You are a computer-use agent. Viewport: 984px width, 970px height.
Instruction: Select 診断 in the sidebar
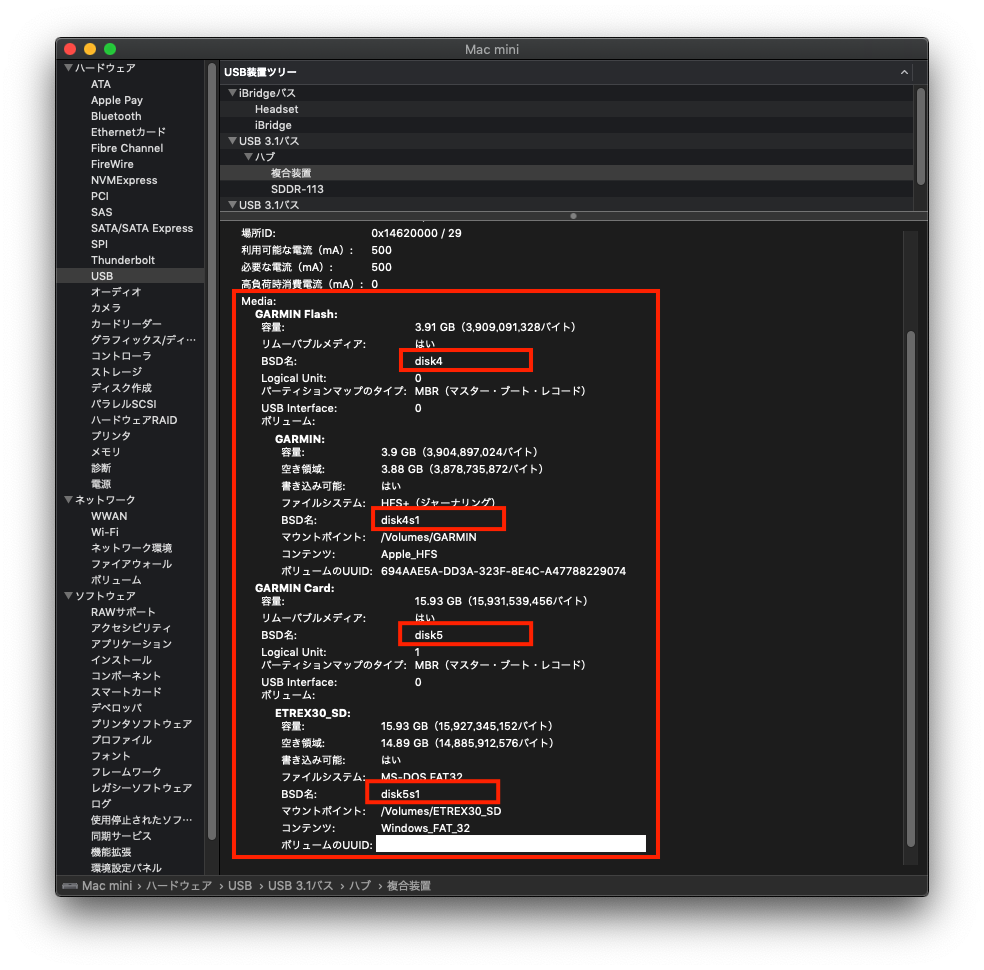[x=100, y=468]
